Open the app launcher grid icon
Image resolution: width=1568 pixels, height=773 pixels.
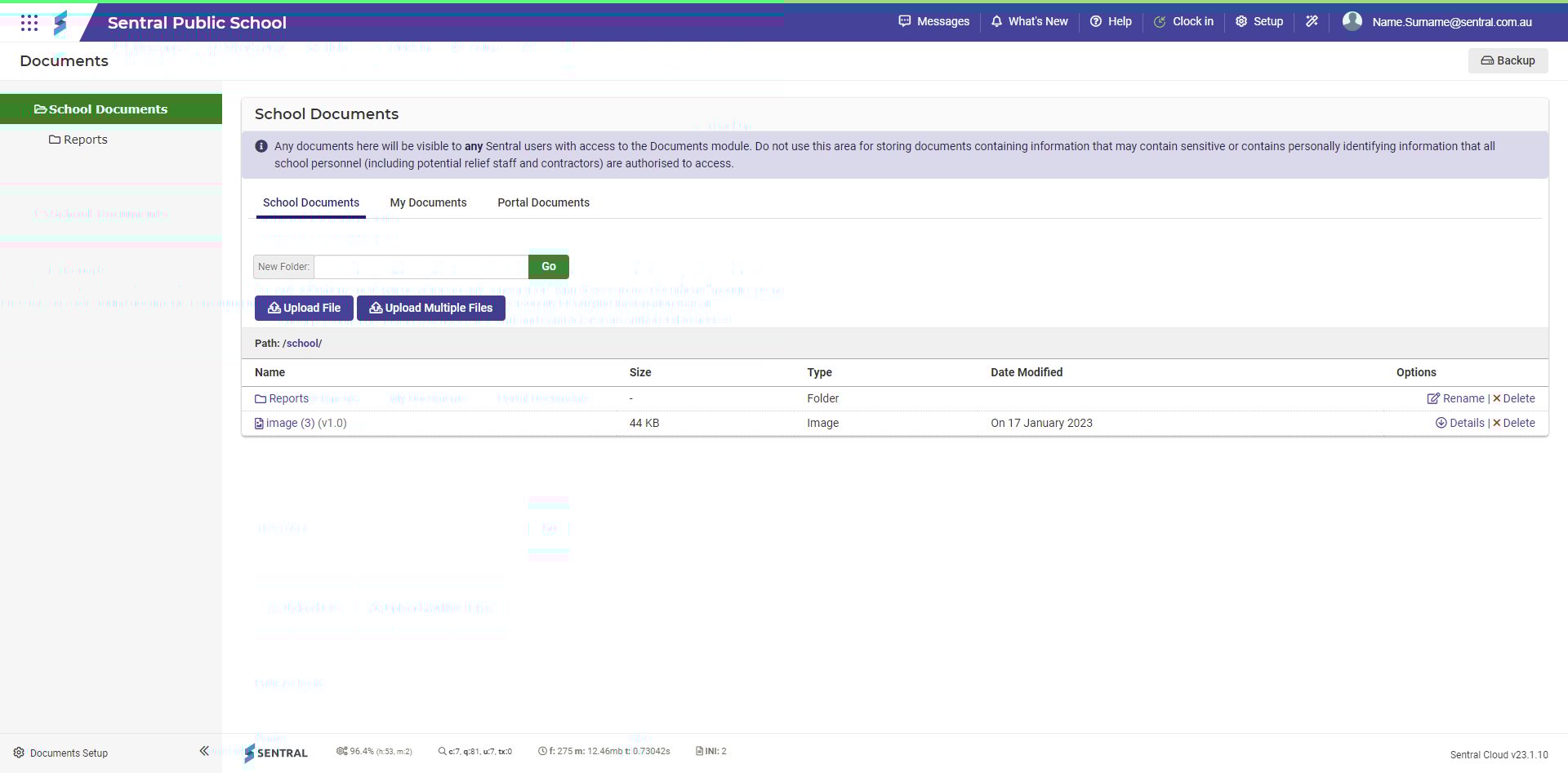point(29,23)
